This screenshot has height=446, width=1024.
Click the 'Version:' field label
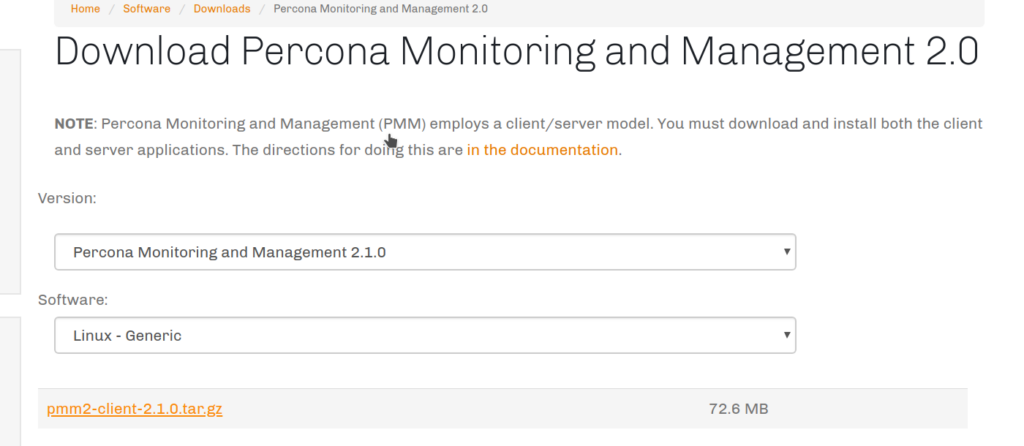tap(67, 199)
